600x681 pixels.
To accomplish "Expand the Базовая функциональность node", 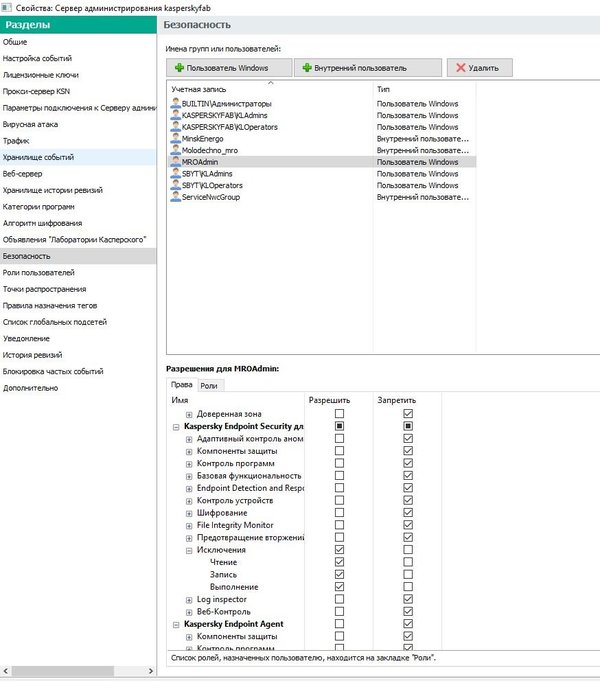I will tap(189, 476).
